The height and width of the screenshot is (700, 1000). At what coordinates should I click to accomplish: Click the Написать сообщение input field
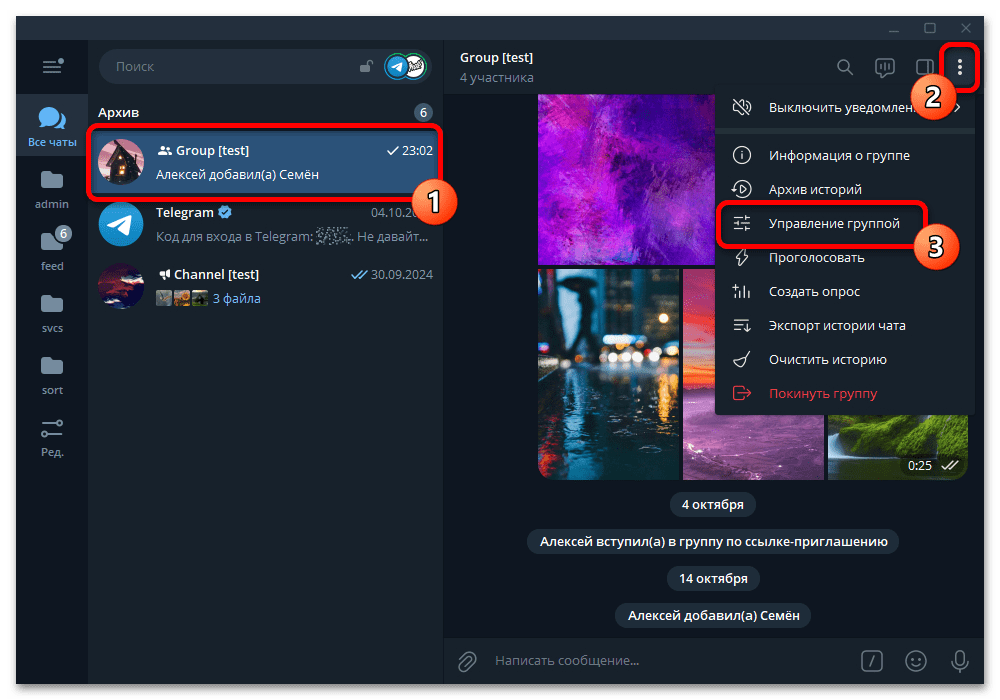coord(670,660)
